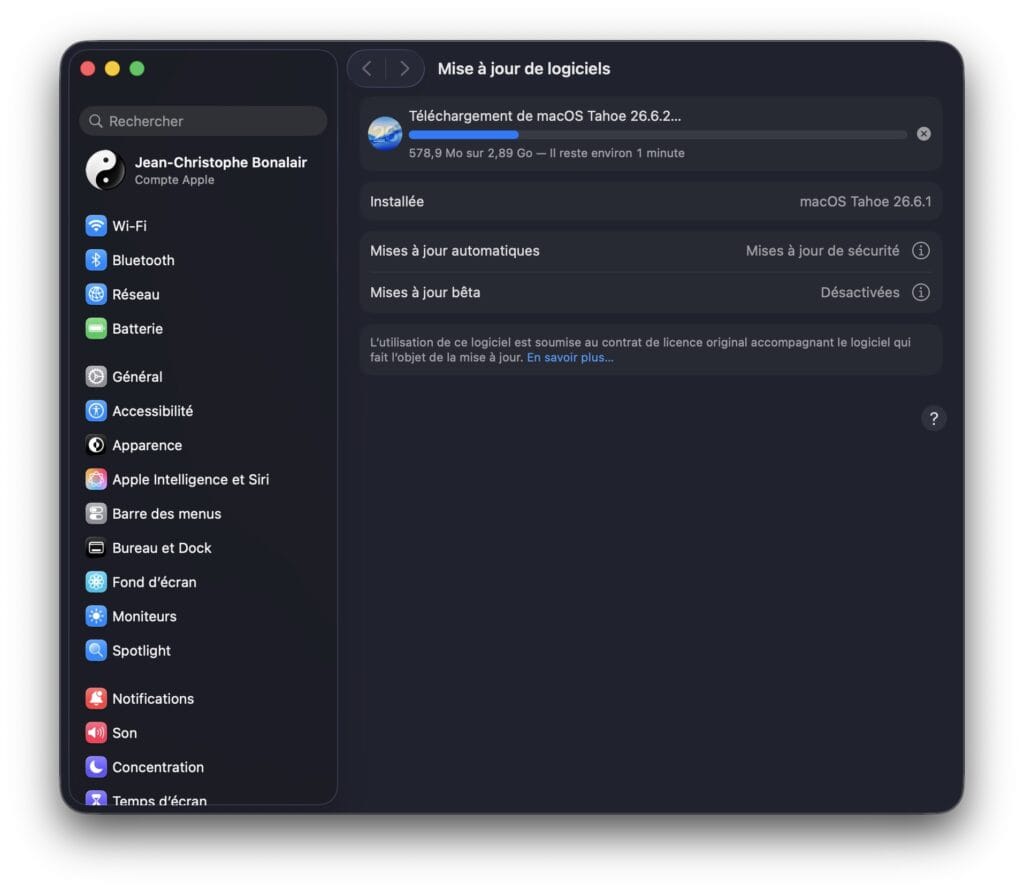Open the Notifications bell icon

pyautogui.click(x=96, y=698)
